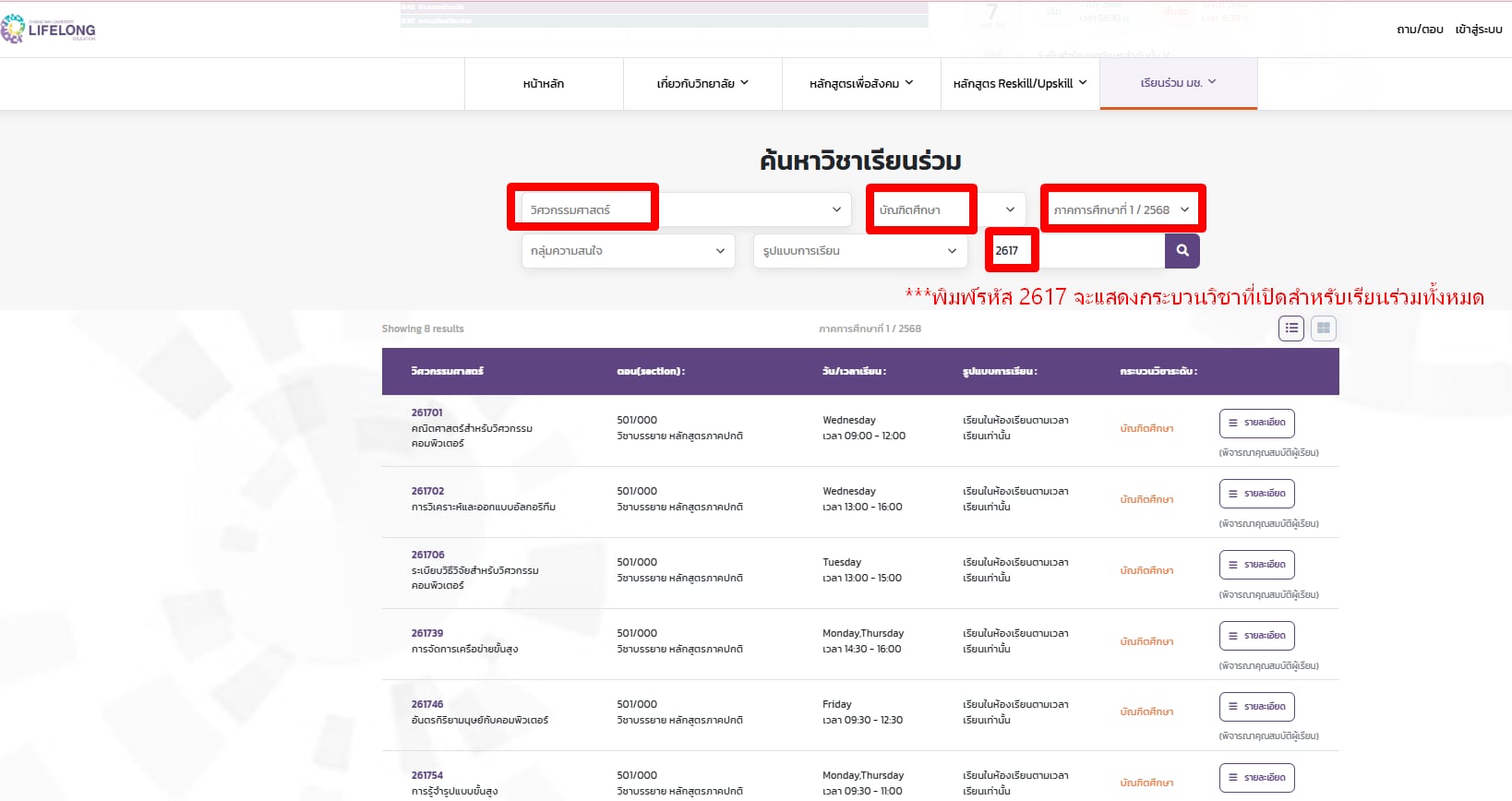The width and height of the screenshot is (1512, 801).
Task: Click 'Tuesday เวลา 13:00 - 15:00' schedule text
Action: (862, 570)
